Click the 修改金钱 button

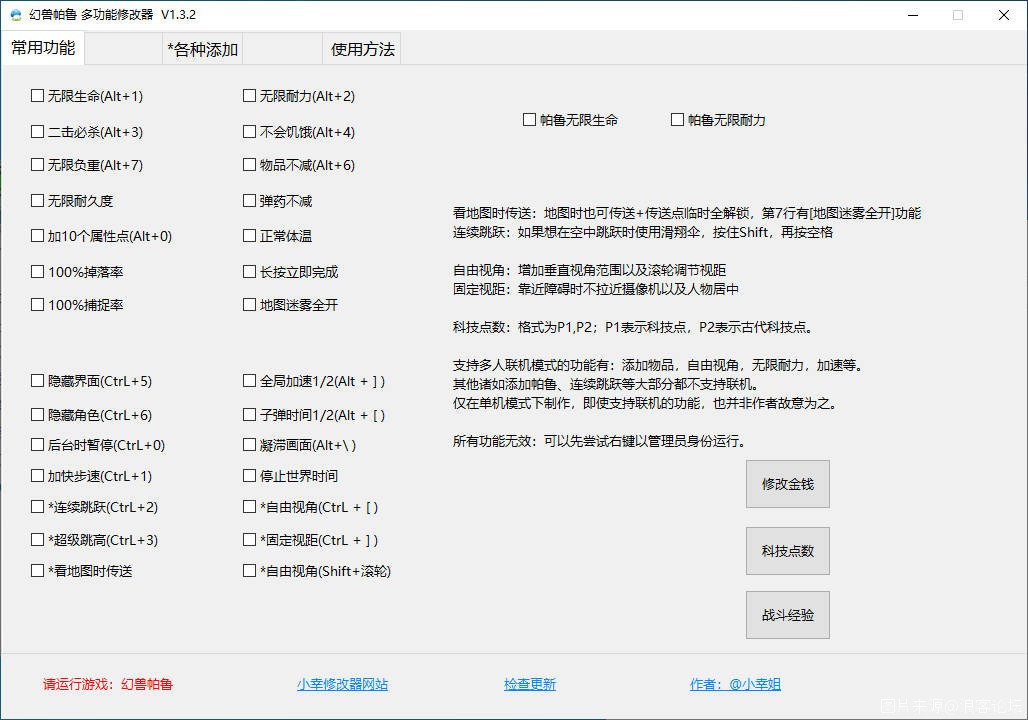tap(787, 484)
